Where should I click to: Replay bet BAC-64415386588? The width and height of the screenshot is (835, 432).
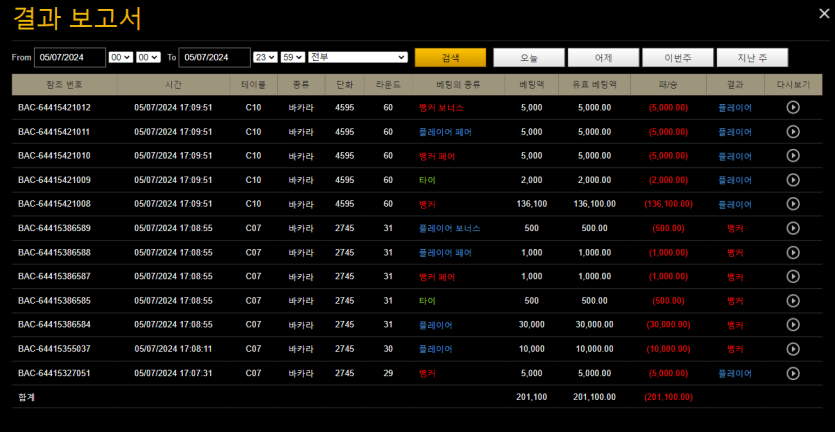(793, 252)
